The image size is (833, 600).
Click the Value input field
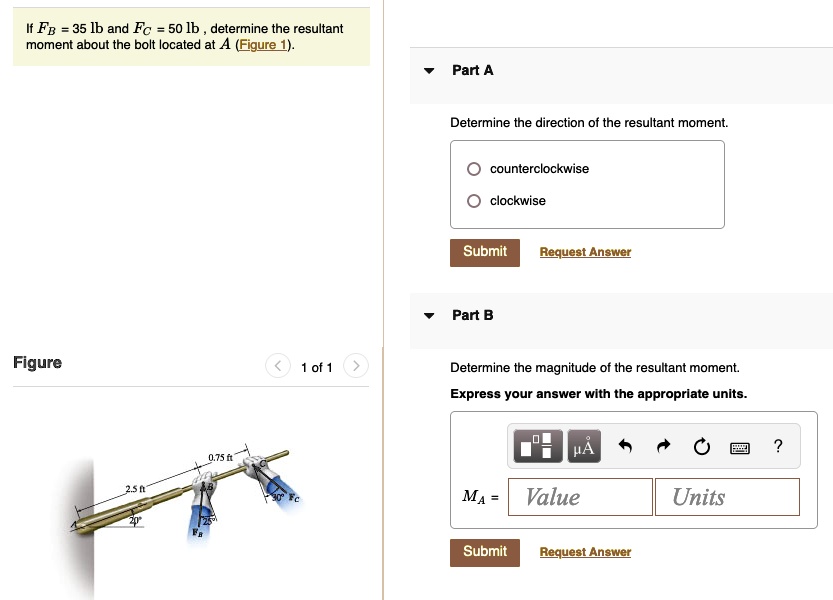point(580,496)
